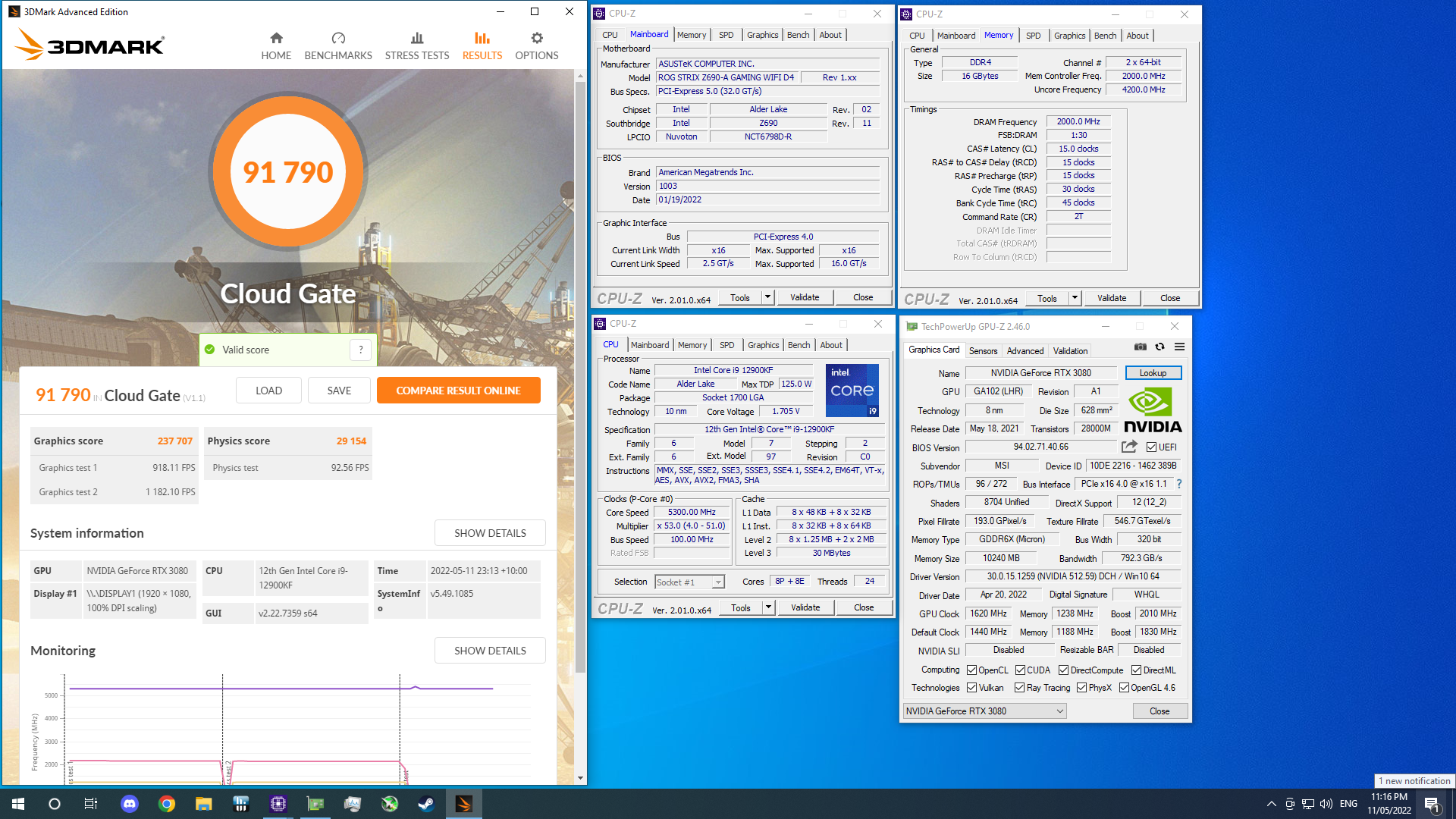Open the Socket #1 selection dropdown
Image resolution: width=1456 pixels, height=819 pixels.
tap(689, 582)
